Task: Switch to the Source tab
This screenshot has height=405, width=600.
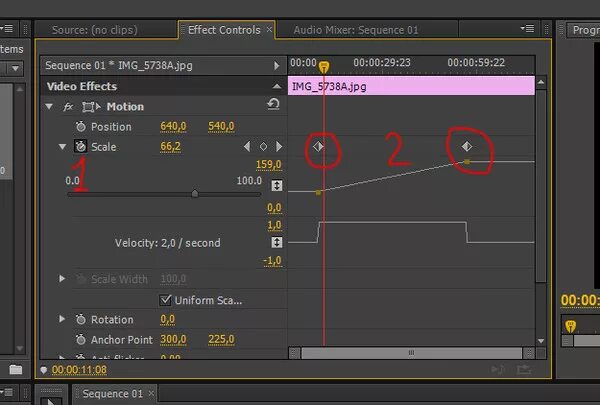Action: (x=95, y=30)
